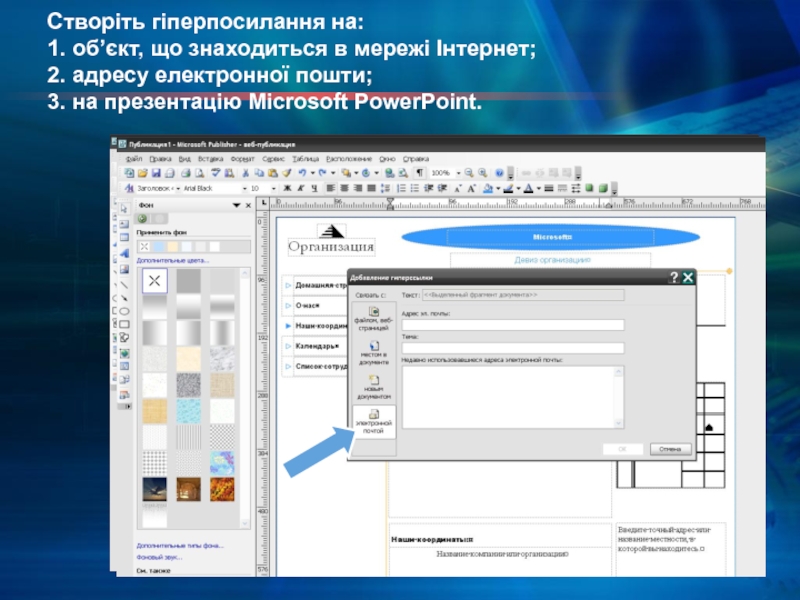Click the 3-D style green cube icon
Image resolution: width=800 pixels, height=600 pixels.
click(603, 188)
